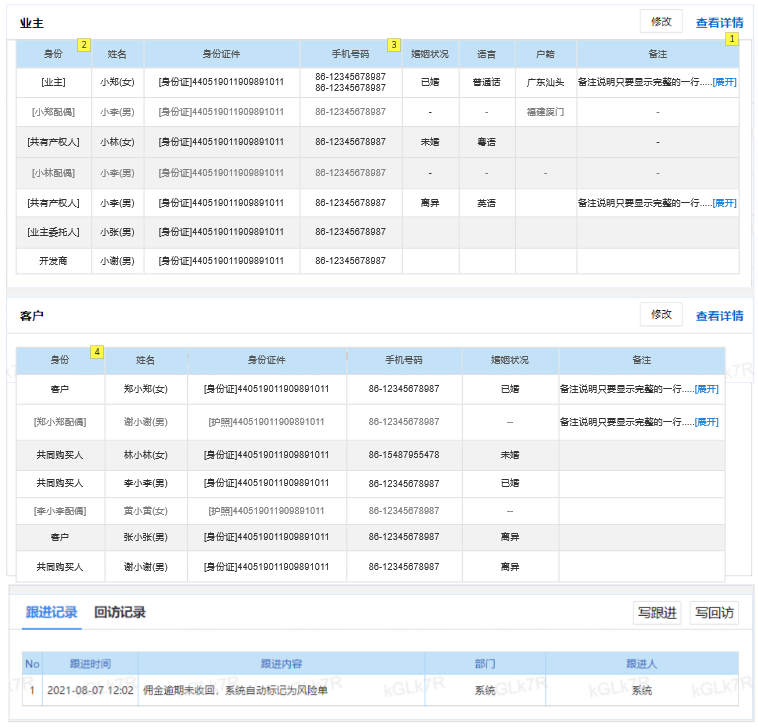Image resolution: width=758 pixels, height=727 pixels.
Task: Click yellow annotation marker 2
Action: [84, 45]
